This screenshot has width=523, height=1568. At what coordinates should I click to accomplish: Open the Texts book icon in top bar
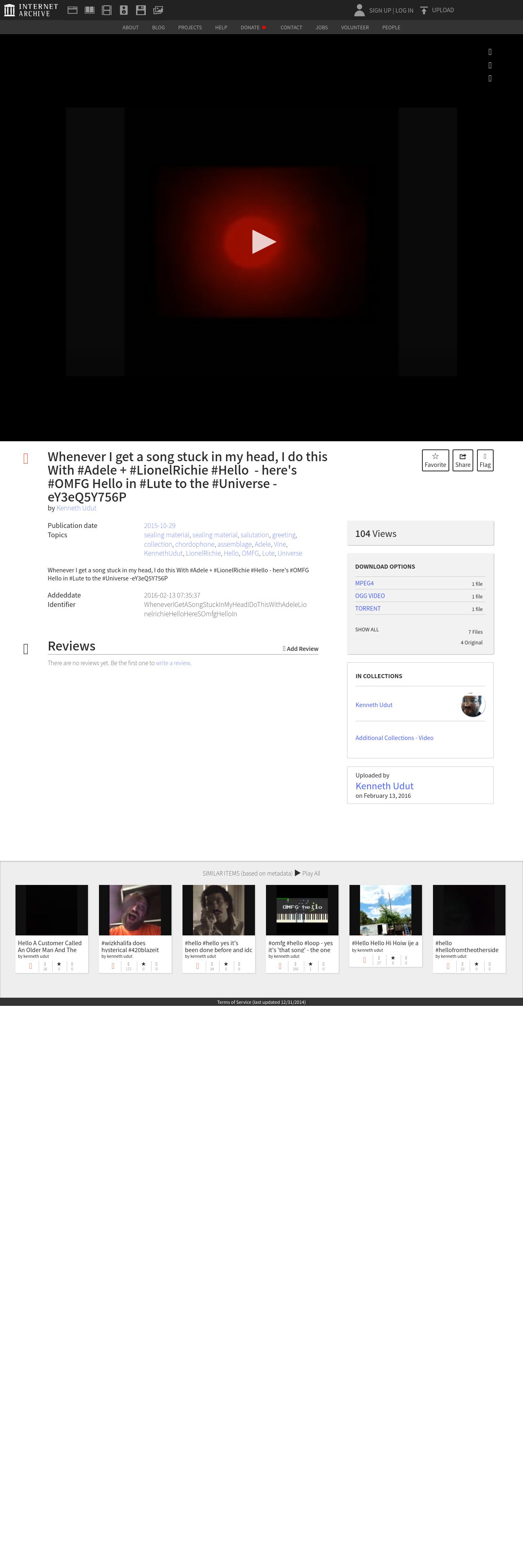90,10
